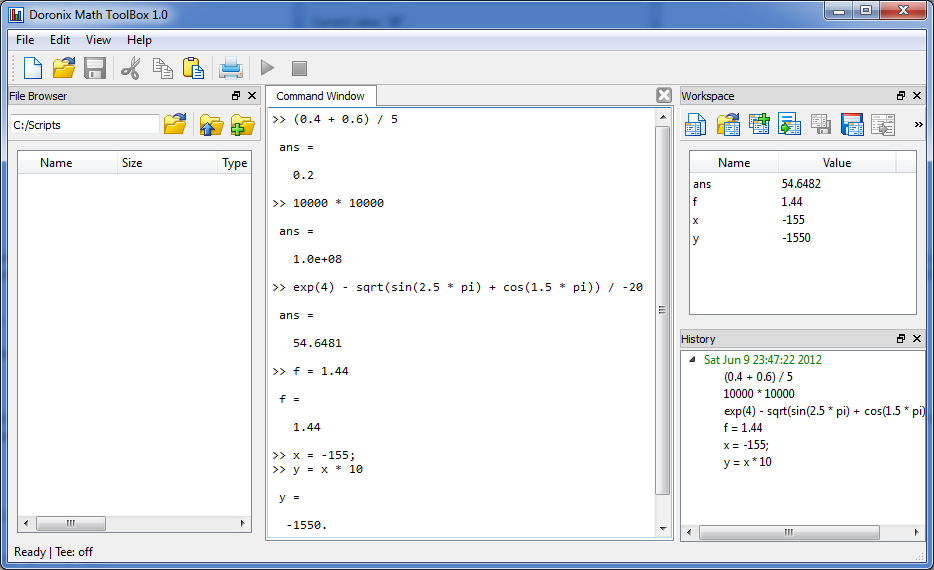Click Save workspace blue floppy icon
The width and height of the screenshot is (934, 570).
[852, 124]
